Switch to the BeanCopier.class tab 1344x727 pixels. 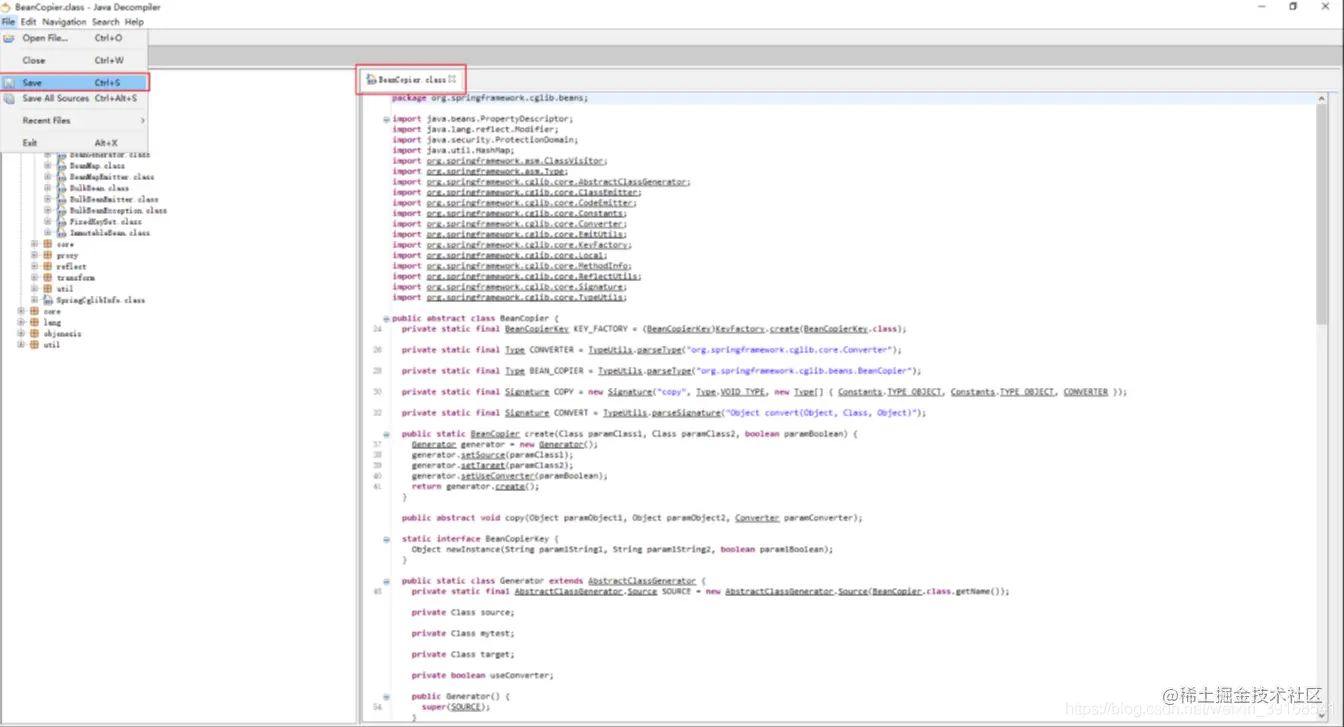pos(412,79)
